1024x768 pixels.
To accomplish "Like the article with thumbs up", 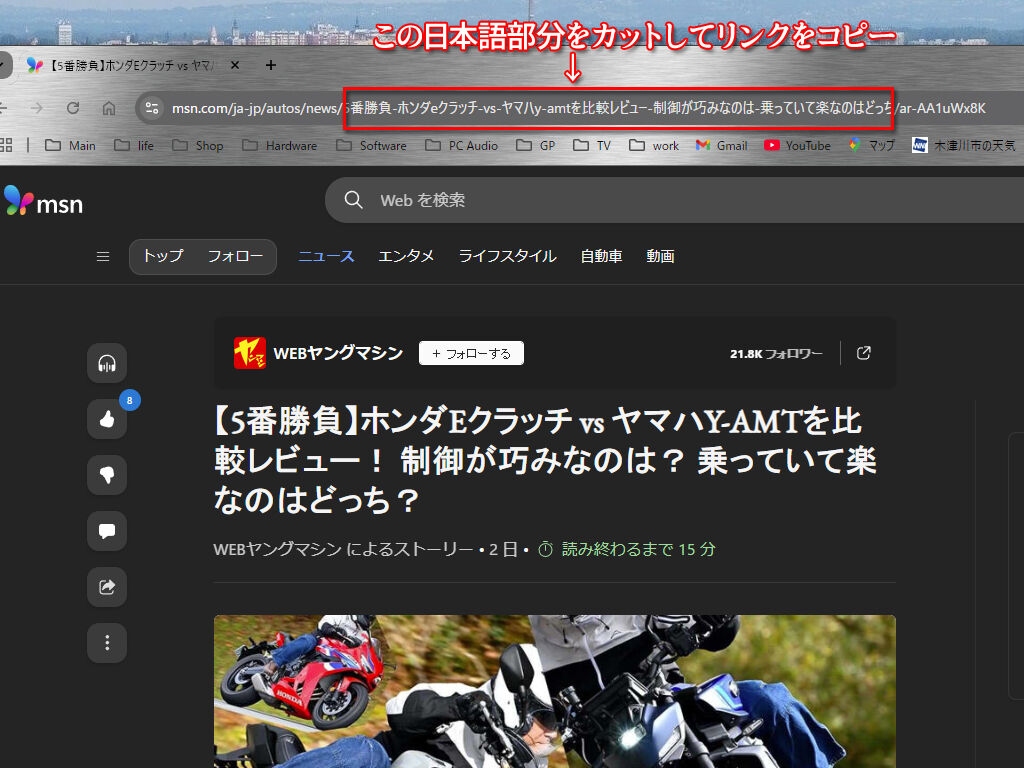I will pos(107,419).
